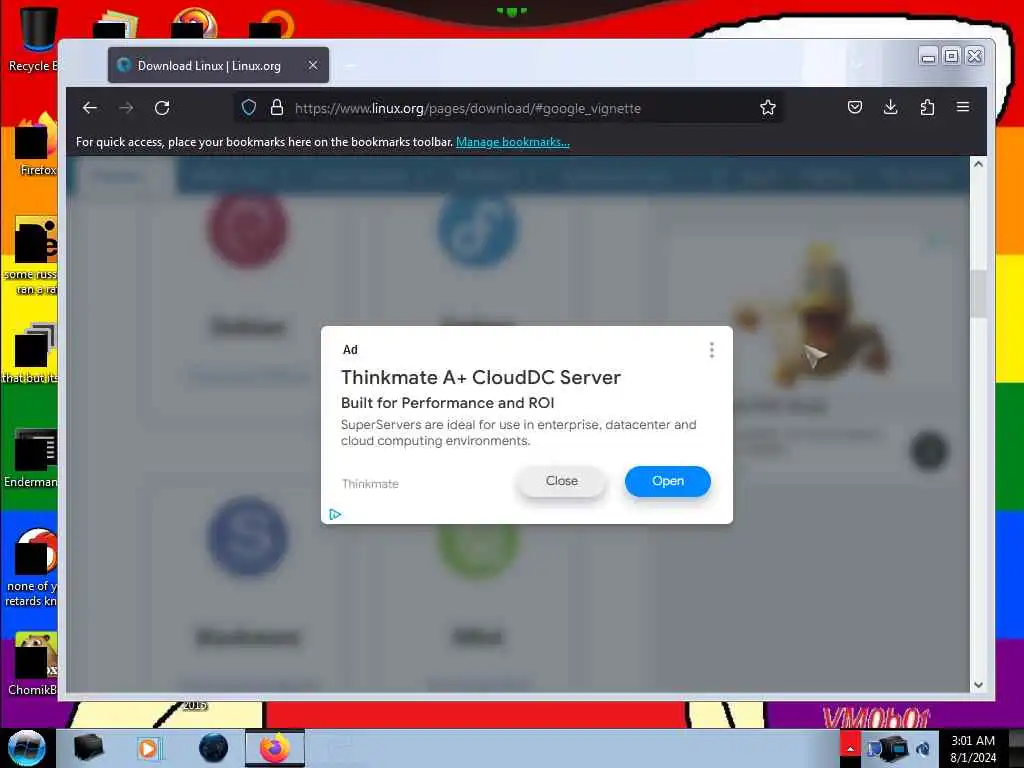The width and height of the screenshot is (1024, 768).
Task: Open the black box taskbar icon
Action: pyautogui.click(x=89, y=748)
